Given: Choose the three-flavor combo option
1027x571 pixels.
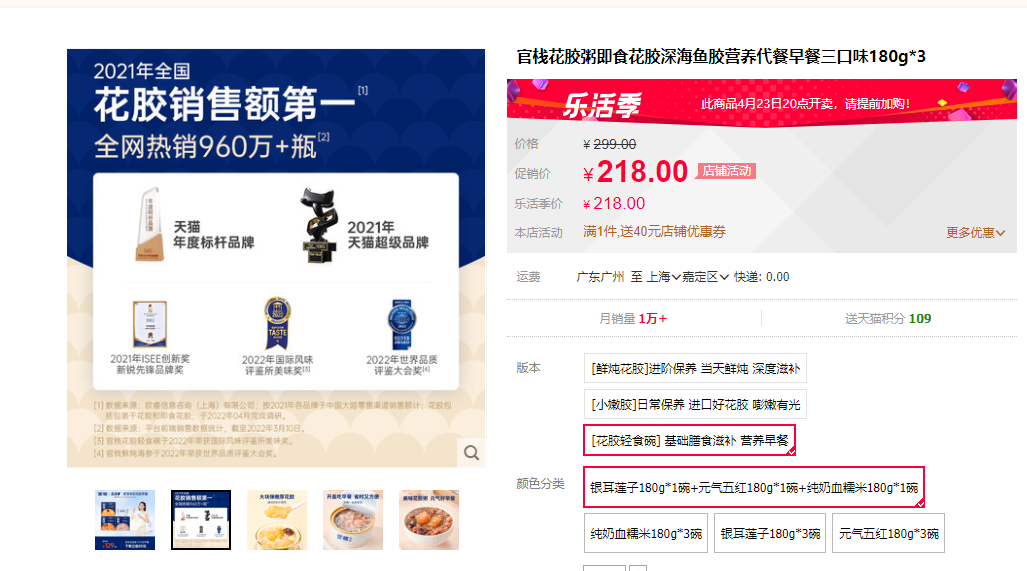Looking at the screenshot, I should (x=754, y=487).
